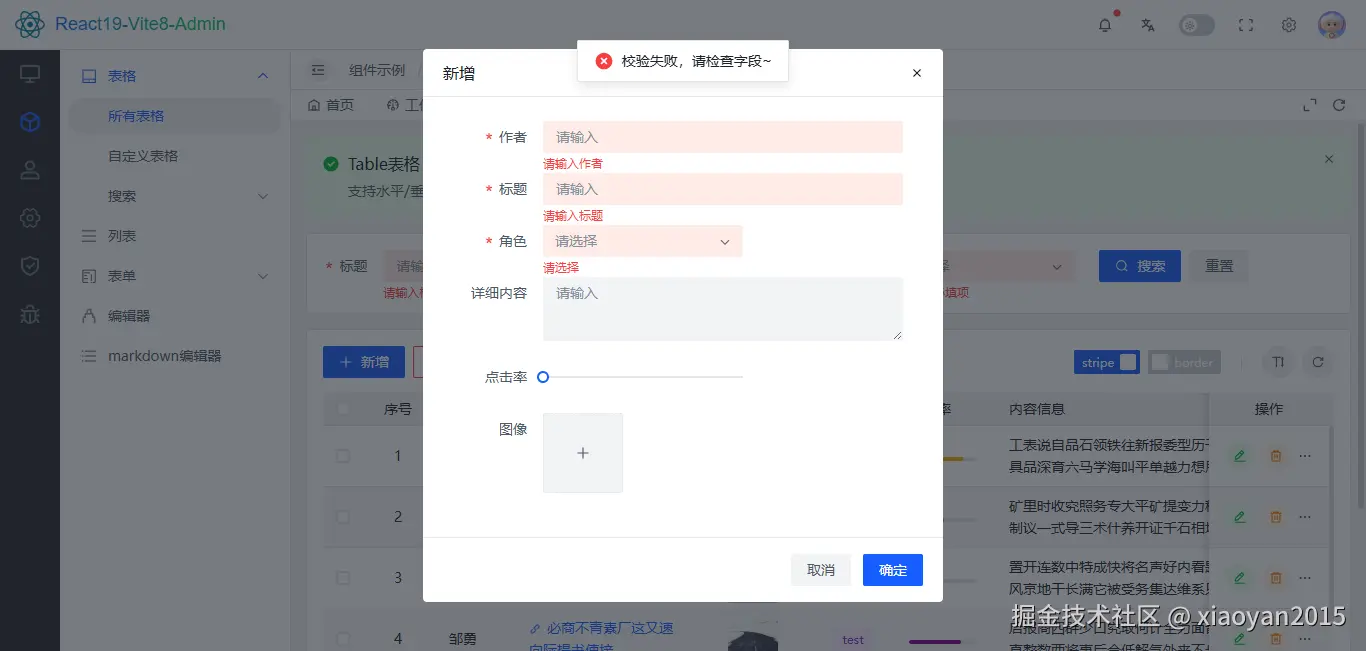This screenshot has width=1366, height=651.
Task: Select the 所有表格 menu item
Action: click(175, 116)
